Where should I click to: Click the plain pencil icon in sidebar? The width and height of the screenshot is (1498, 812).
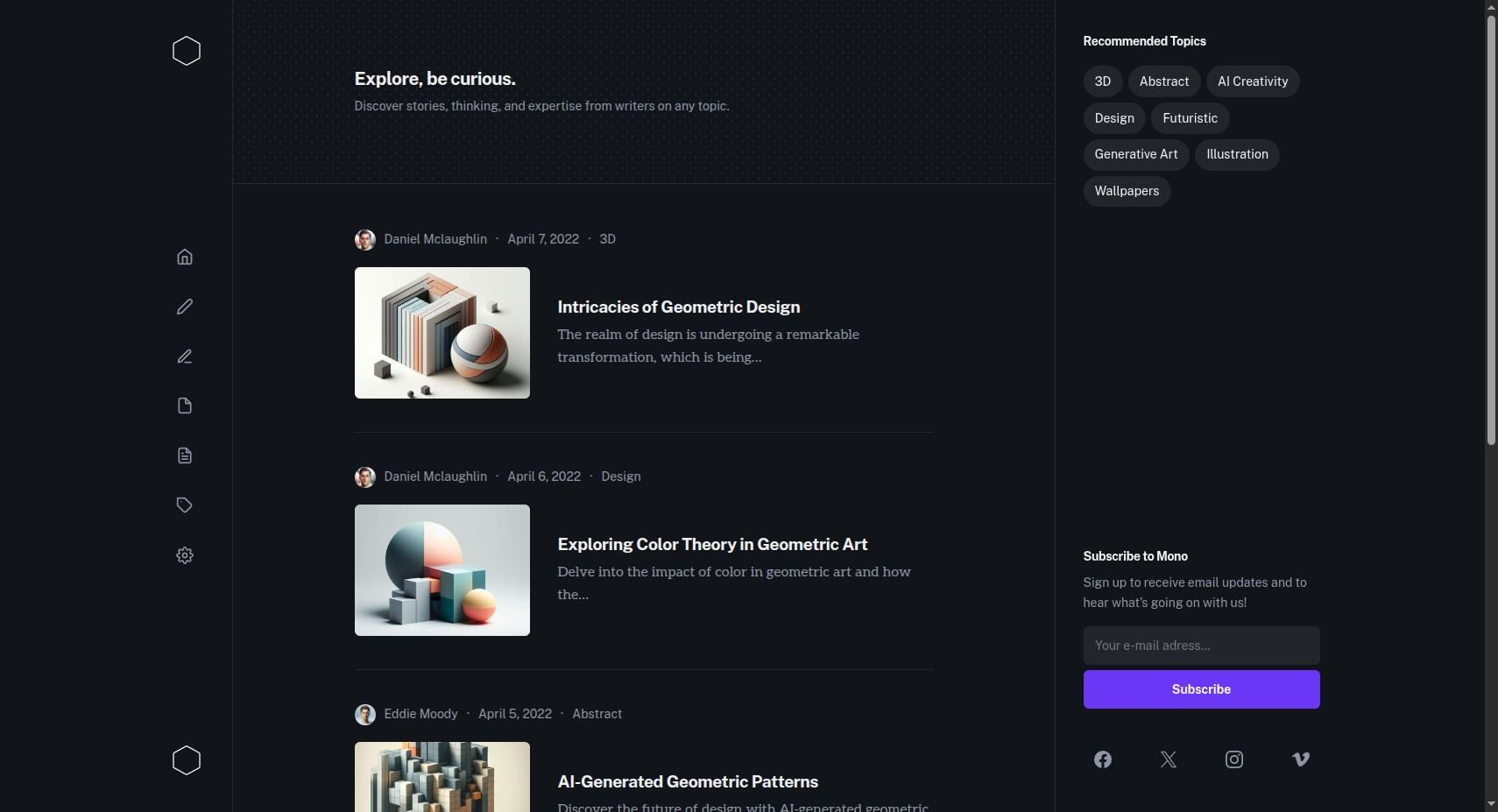[x=185, y=307]
